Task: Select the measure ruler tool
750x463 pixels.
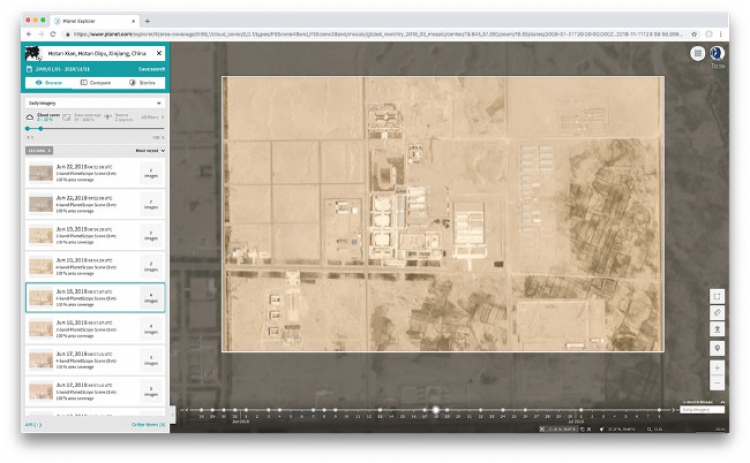Action: click(717, 313)
